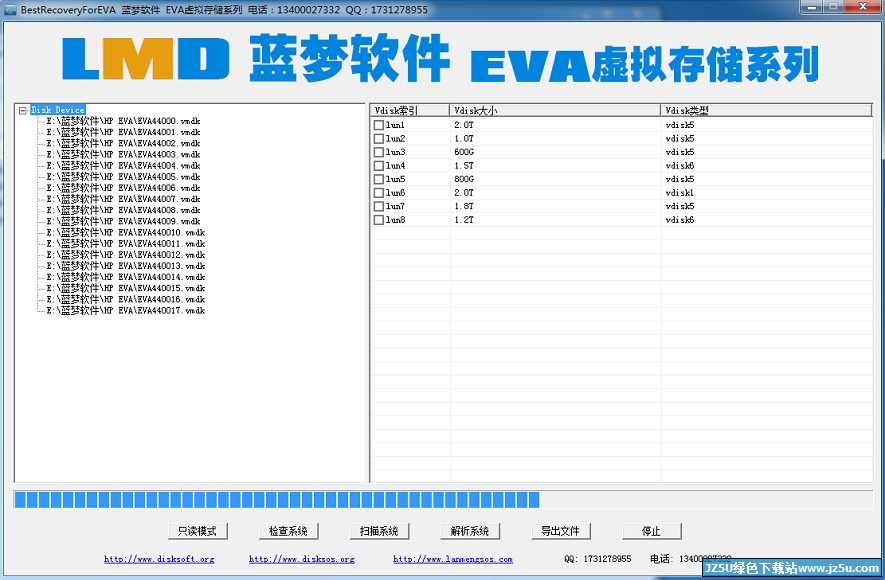Pick EVA44003.vmdk tree entry
Screen dimensions: 885x580
(x=123, y=155)
